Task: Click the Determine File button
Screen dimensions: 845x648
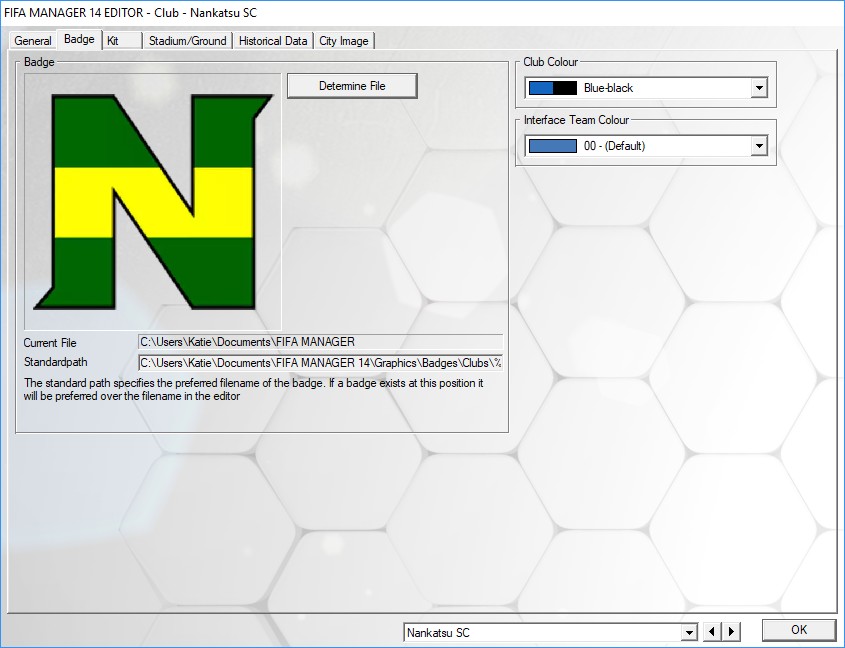Action: click(x=352, y=86)
